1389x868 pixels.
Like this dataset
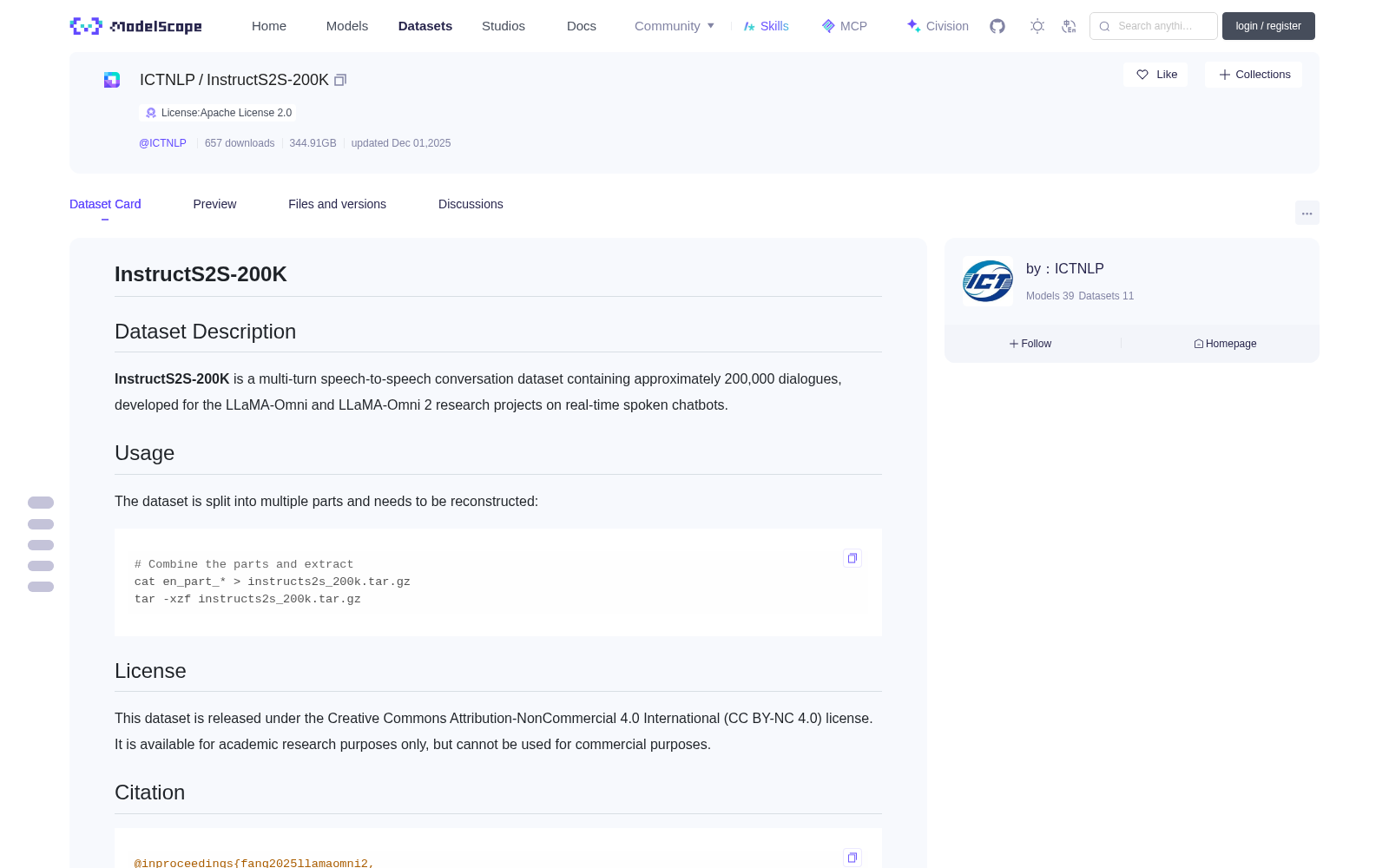click(1155, 75)
